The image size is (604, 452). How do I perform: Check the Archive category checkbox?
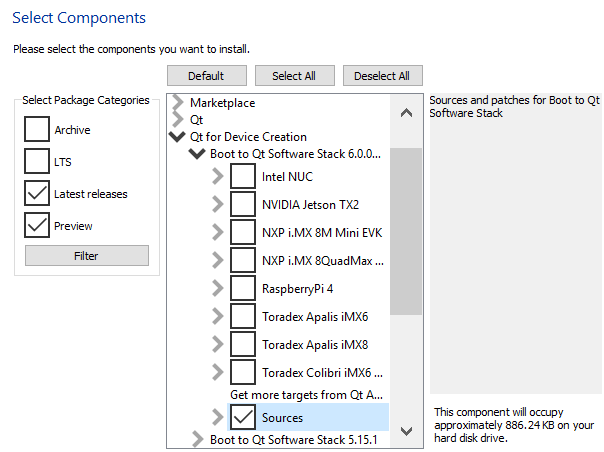click(x=37, y=130)
